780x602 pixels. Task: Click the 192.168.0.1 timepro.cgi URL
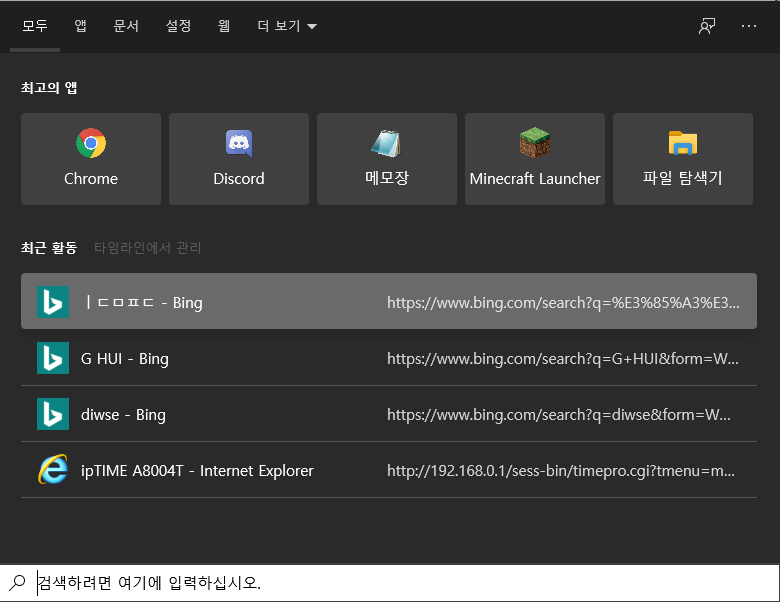pyautogui.click(x=561, y=471)
